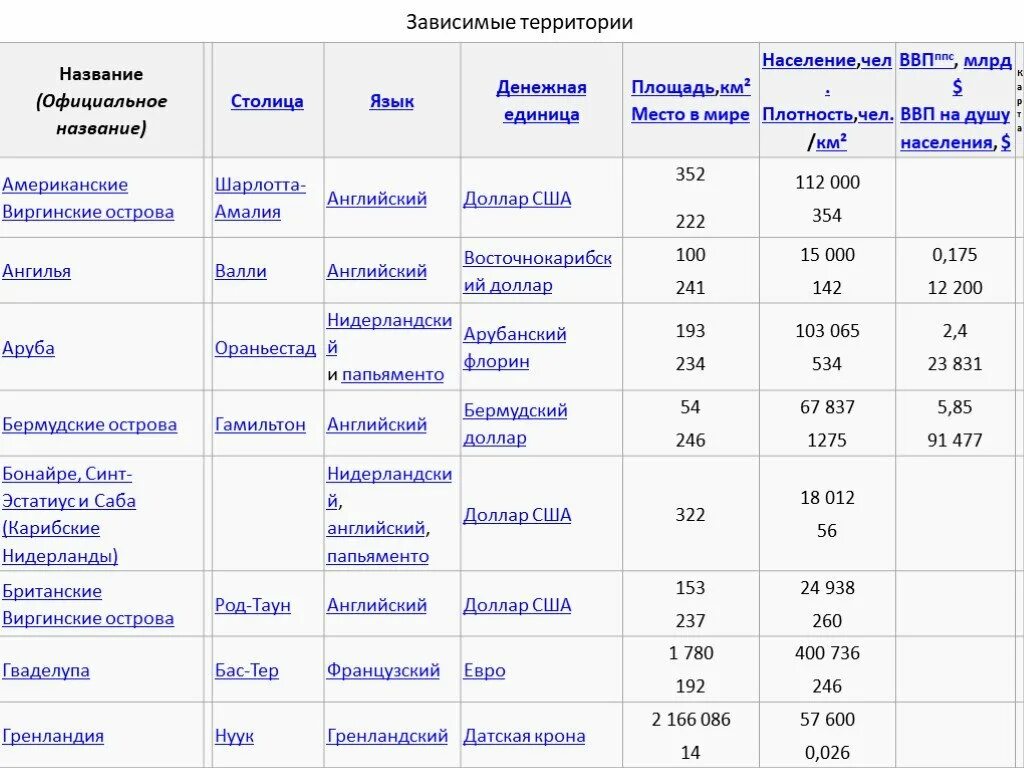The image size is (1024, 768).
Task: Open the Столица column header link
Action: click(x=266, y=101)
